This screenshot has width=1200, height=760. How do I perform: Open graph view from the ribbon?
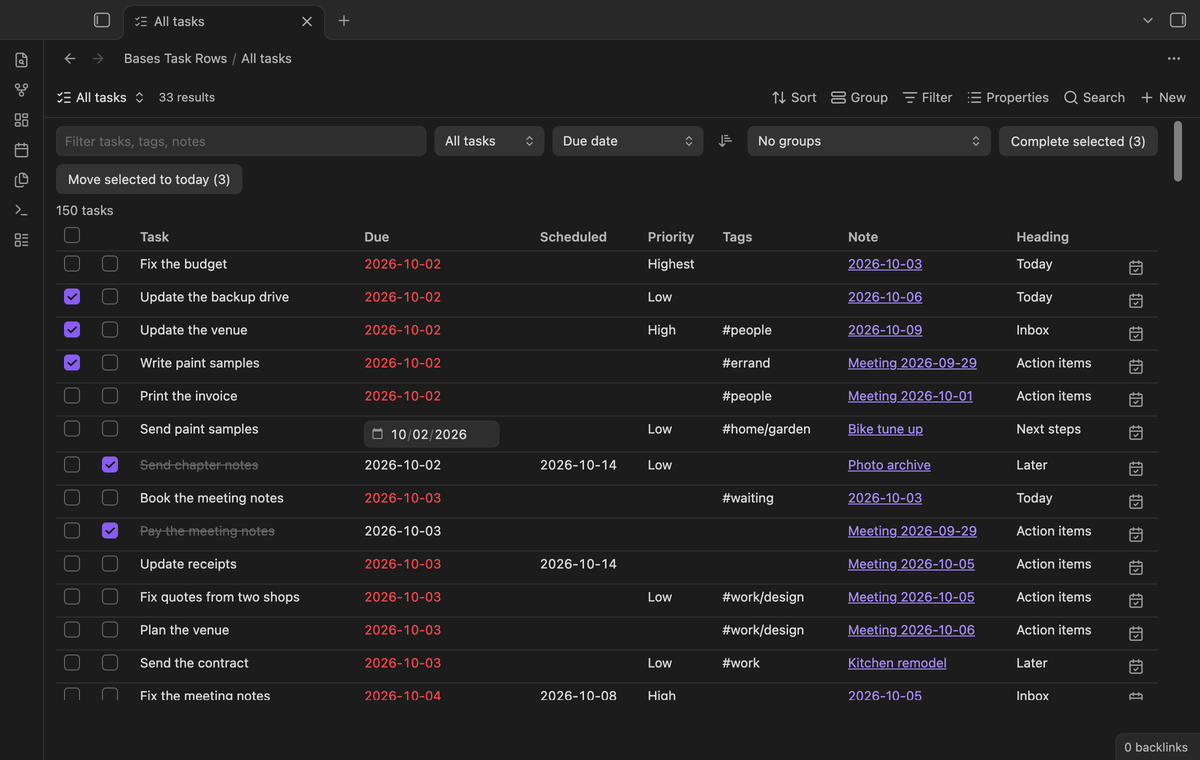[x=21, y=90]
